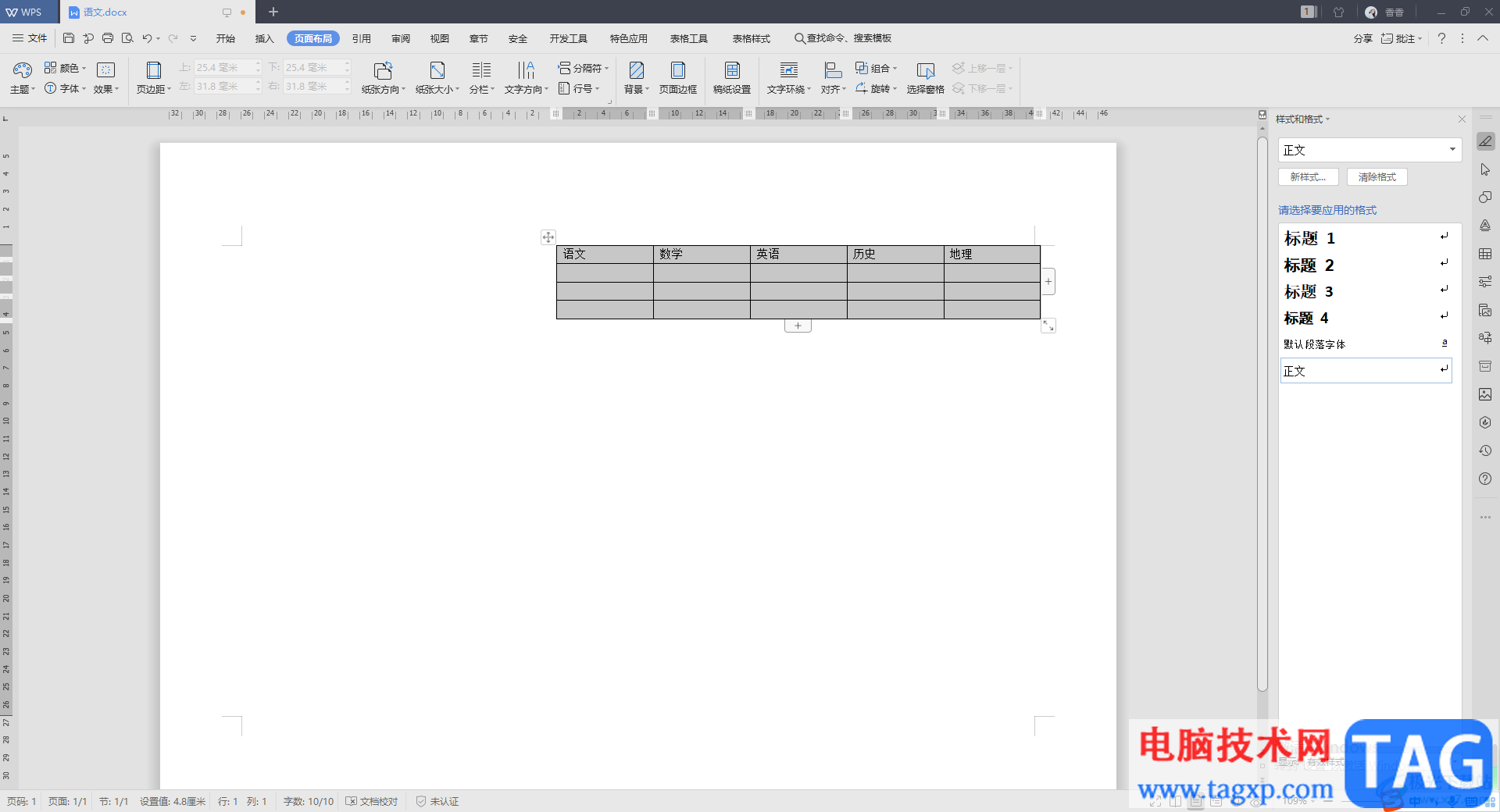Screen dimensions: 1500x812
Task: Open the 选择窗格 selection pane
Action: coord(926,78)
